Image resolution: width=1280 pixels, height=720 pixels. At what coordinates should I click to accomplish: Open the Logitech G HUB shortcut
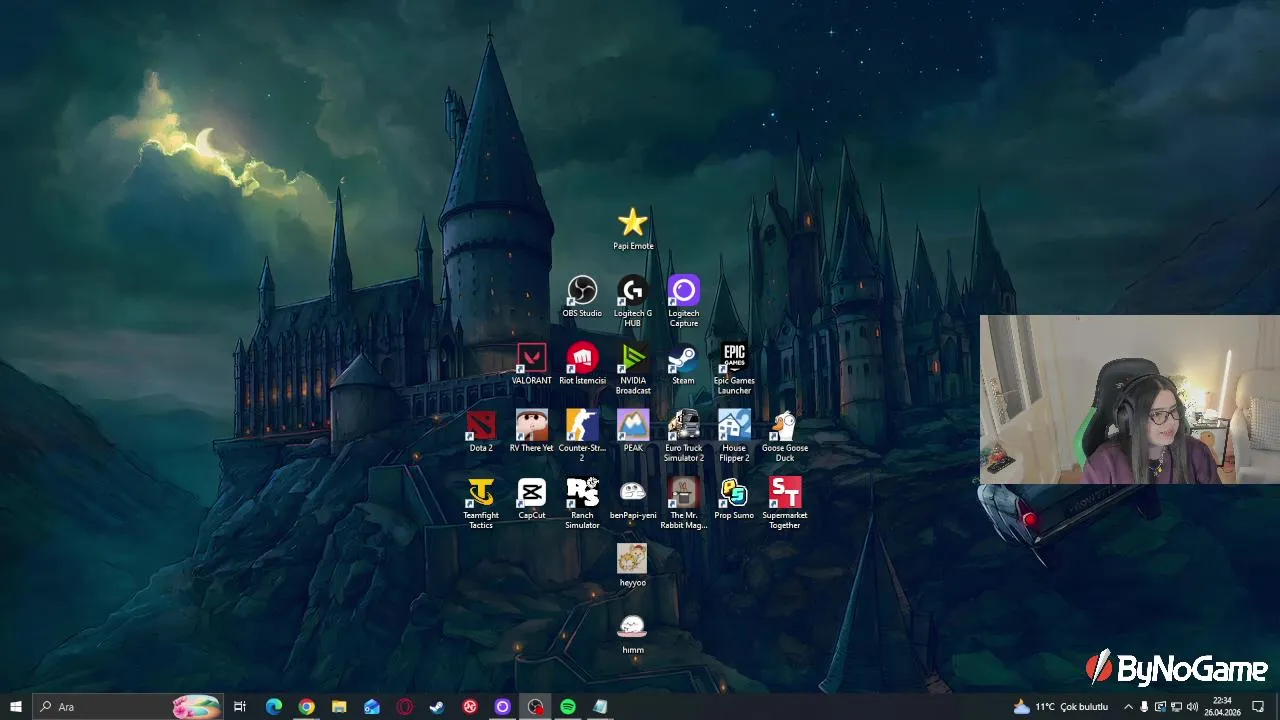633,301
